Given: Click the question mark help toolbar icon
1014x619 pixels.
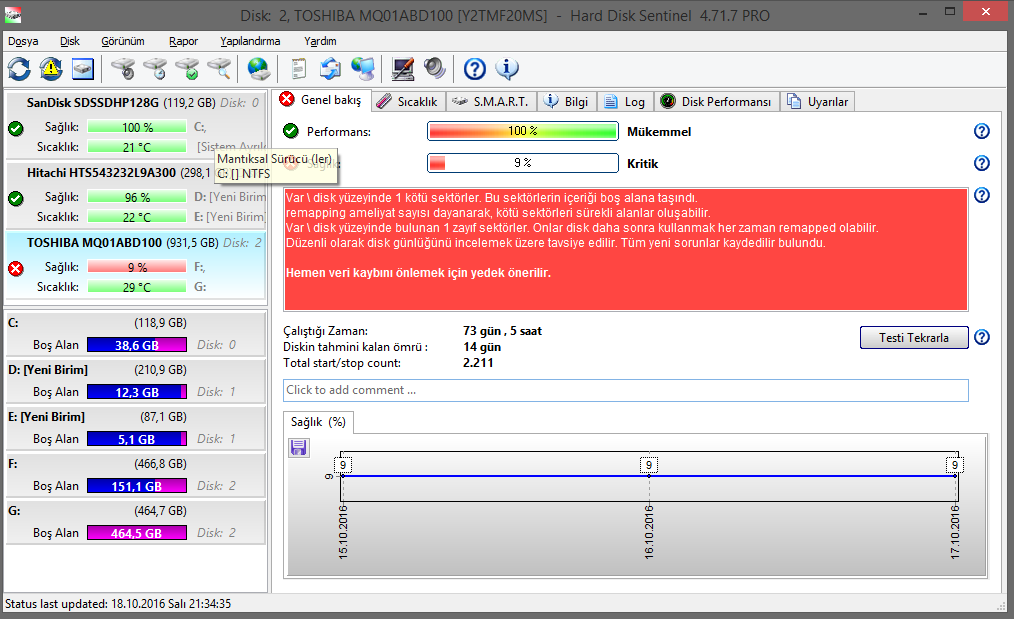Looking at the screenshot, I should pyautogui.click(x=475, y=69).
